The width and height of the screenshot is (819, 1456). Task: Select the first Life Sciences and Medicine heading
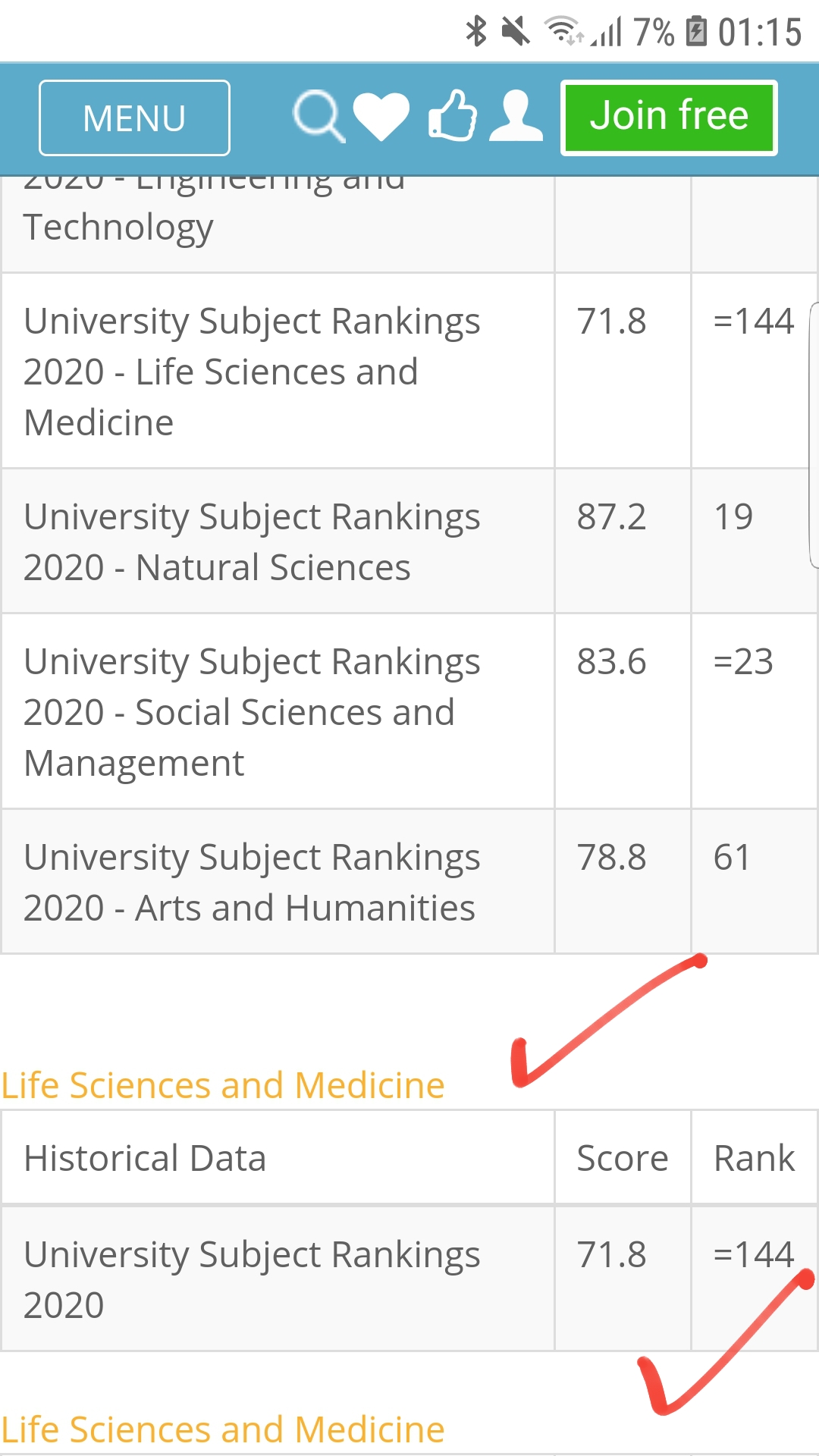pos(223,1085)
